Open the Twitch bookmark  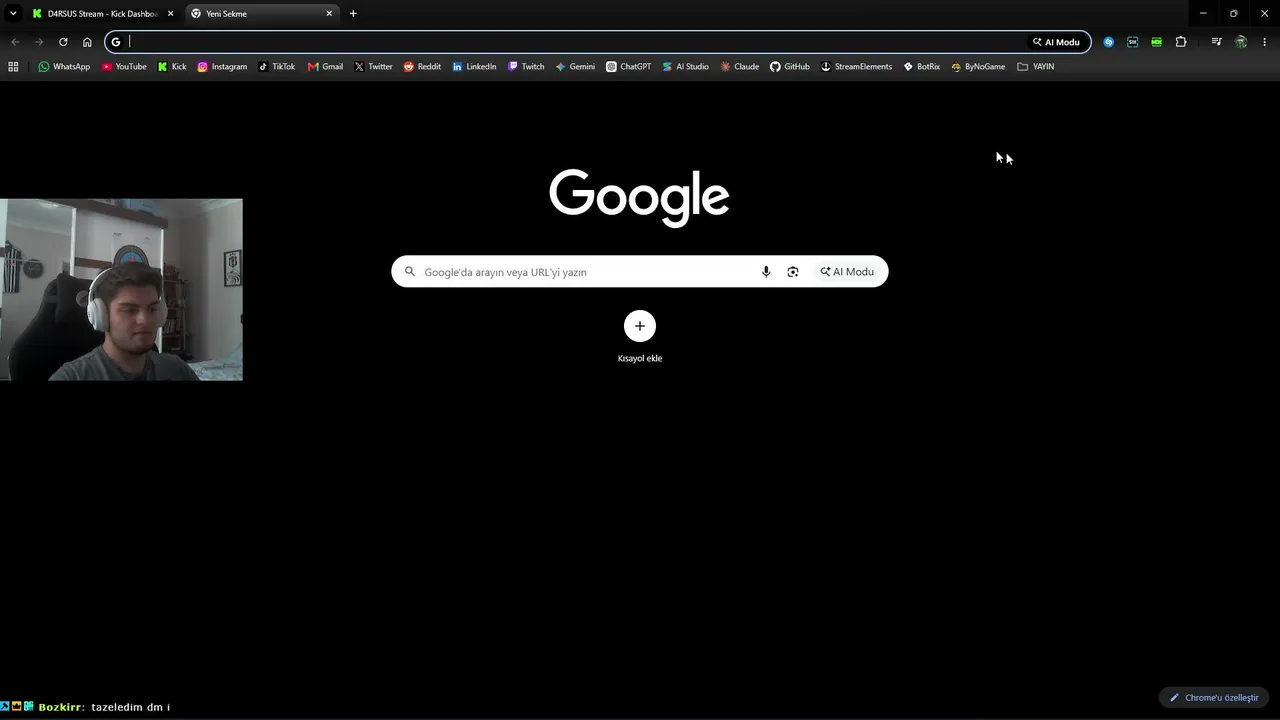point(526,67)
